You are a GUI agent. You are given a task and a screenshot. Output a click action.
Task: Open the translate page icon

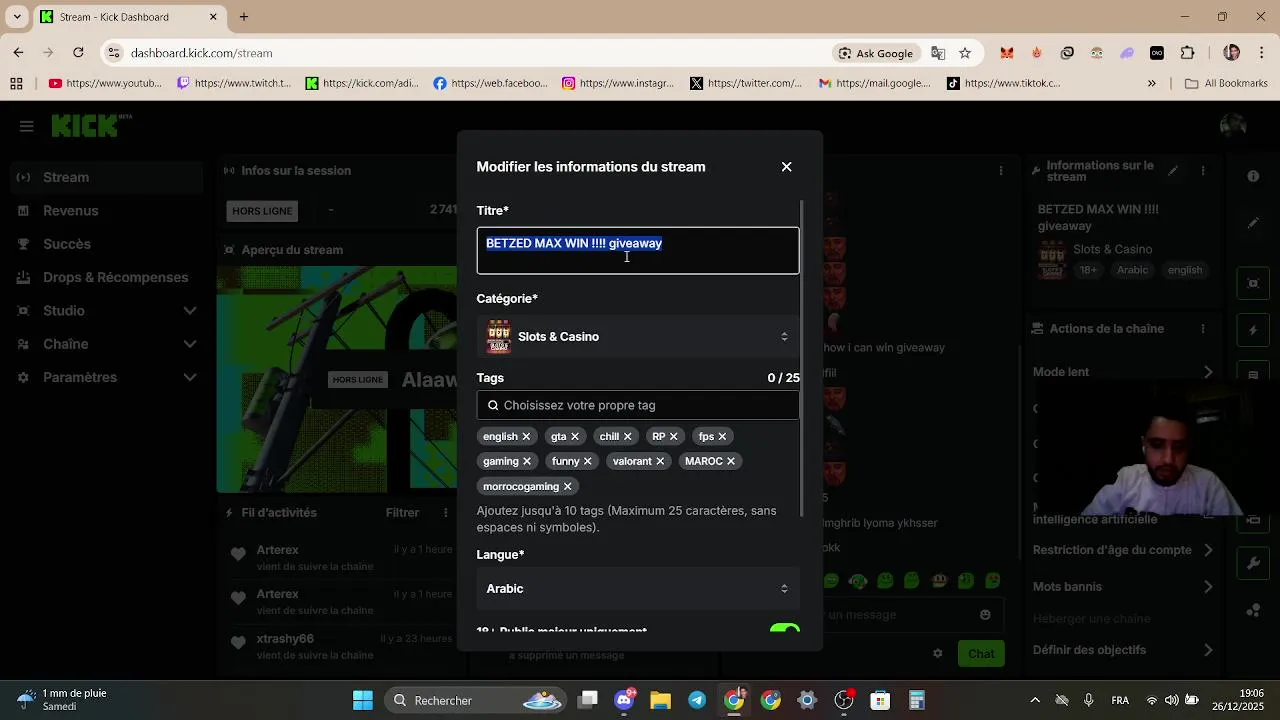[938, 53]
